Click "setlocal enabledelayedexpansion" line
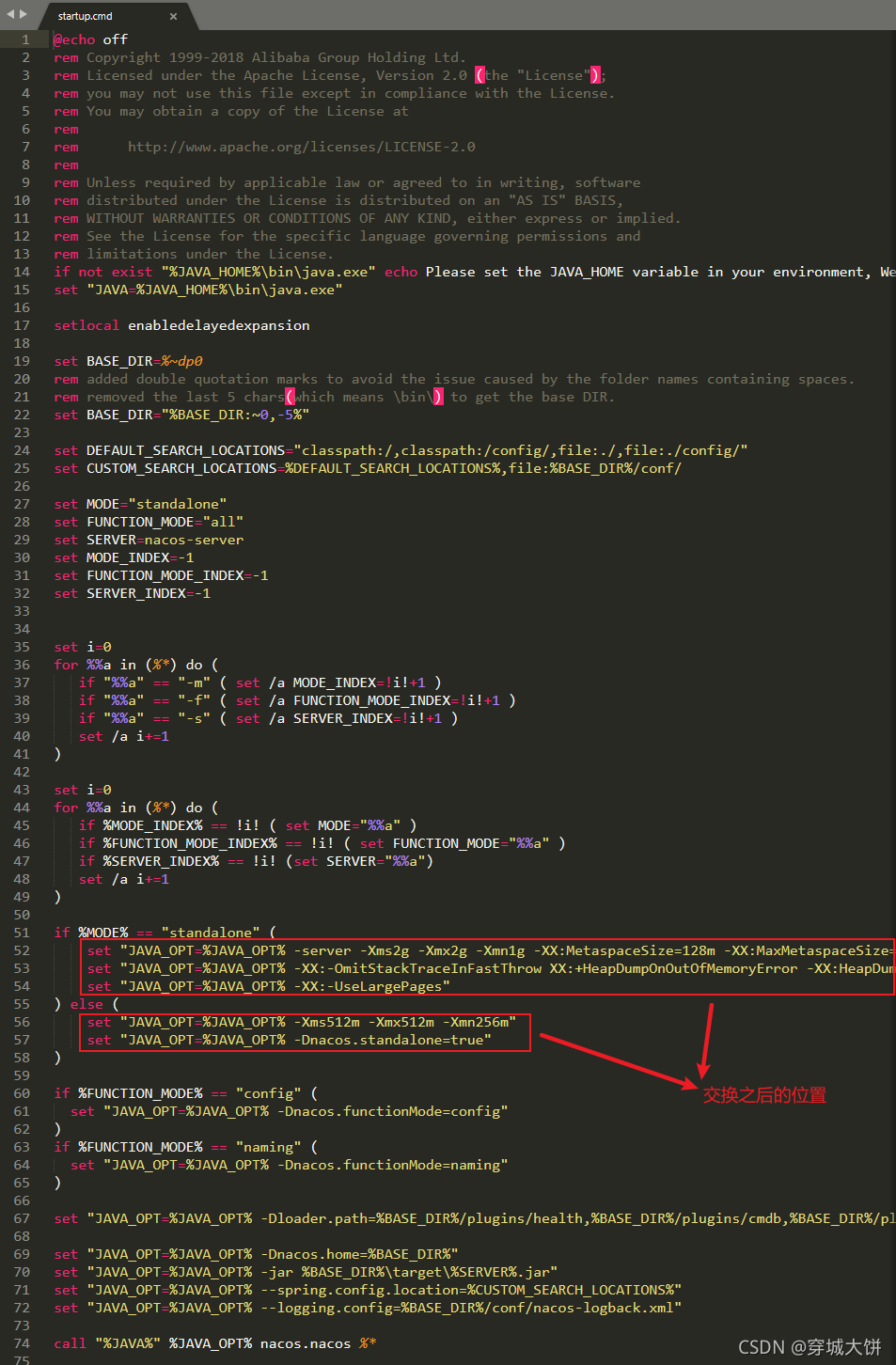Screen dimensions: 896x1365 pos(181,325)
